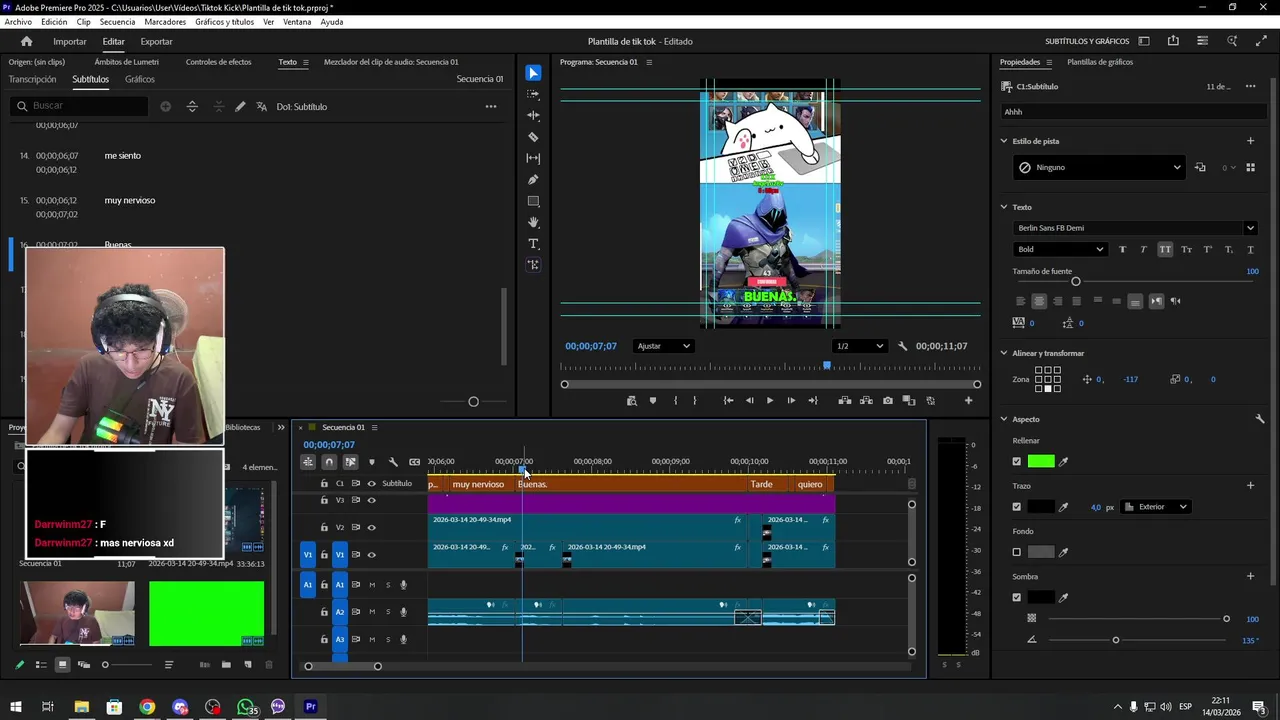Switch to the Gráficos tab

pos(140,79)
